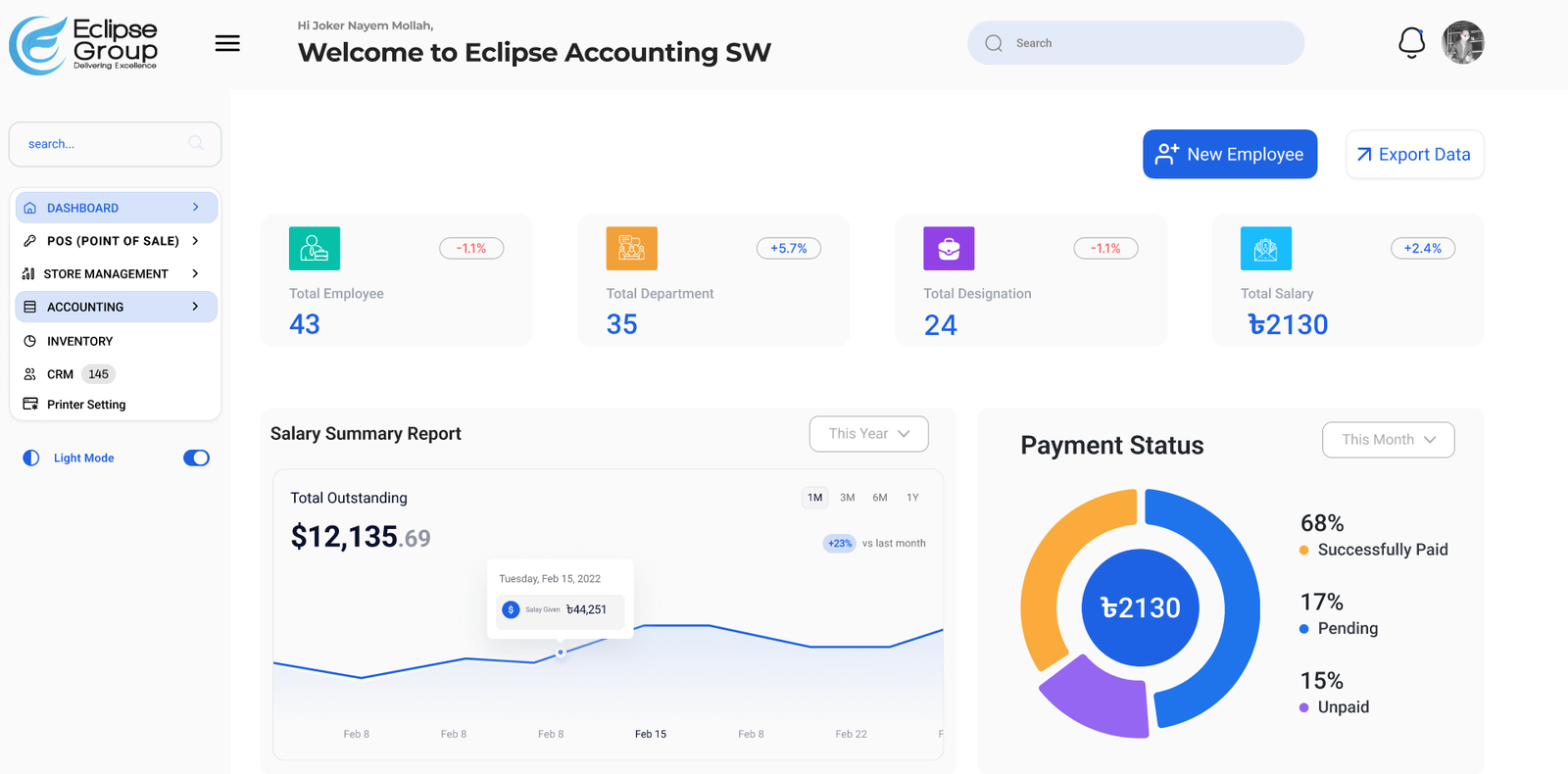The image size is (1568, 774).
Task: Toggle the Light Mode switch
Action: coord(196,458)
